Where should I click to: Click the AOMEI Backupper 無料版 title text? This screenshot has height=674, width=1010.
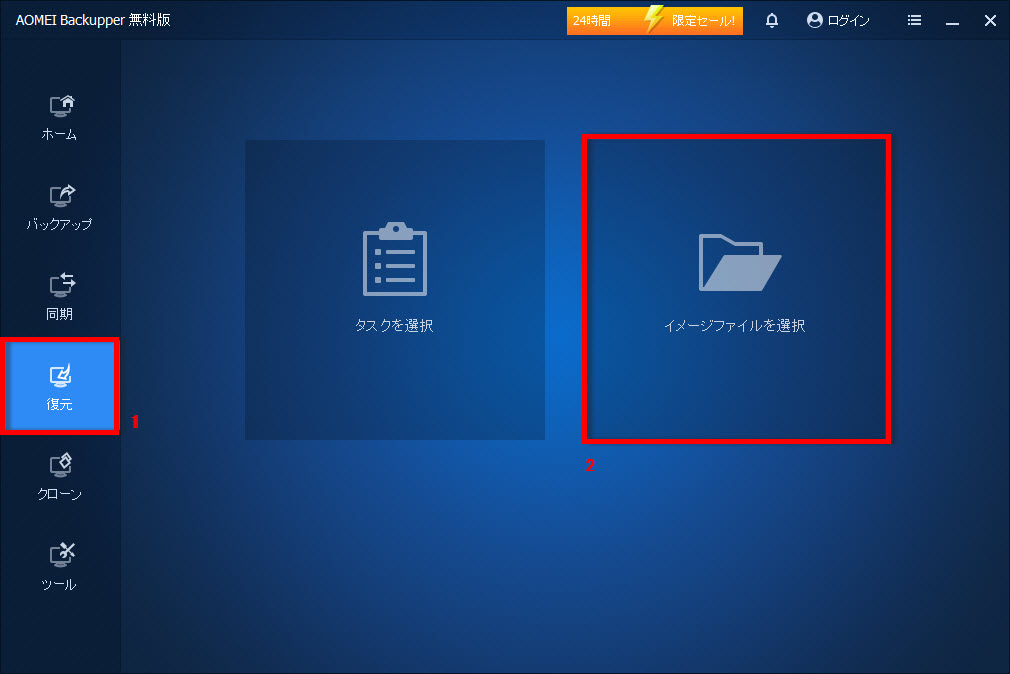coord(93,20)
